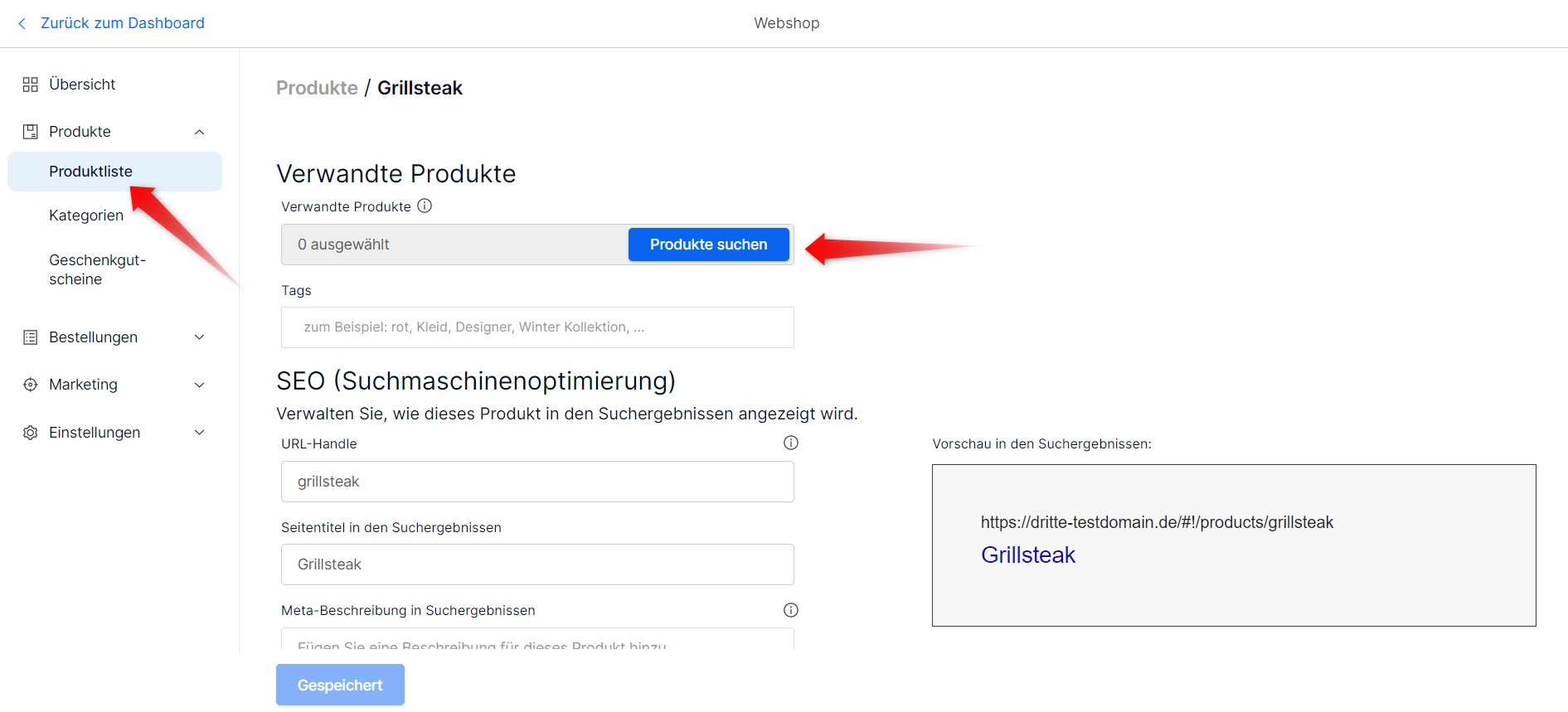The width and height of the screenshot is (1568, 712).
Task: Open the Einstellungen gear icon
Action: click(30, 432)
